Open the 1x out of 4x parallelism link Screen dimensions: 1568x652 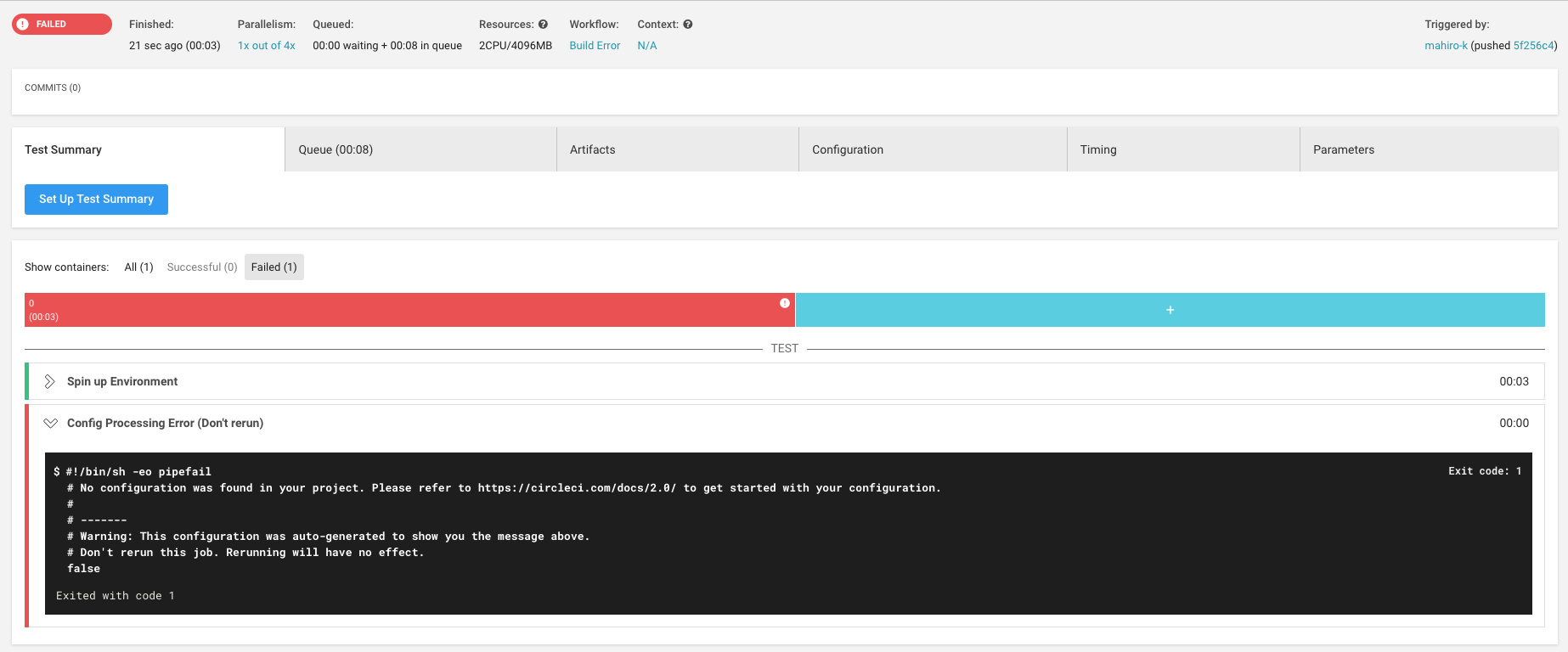click(267, 46)
